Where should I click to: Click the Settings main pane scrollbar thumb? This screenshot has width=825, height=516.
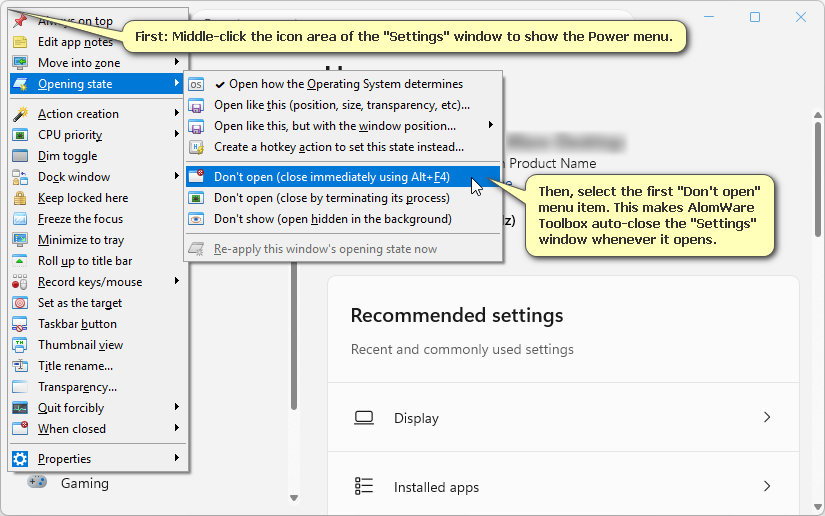click(x=817, y=179)
